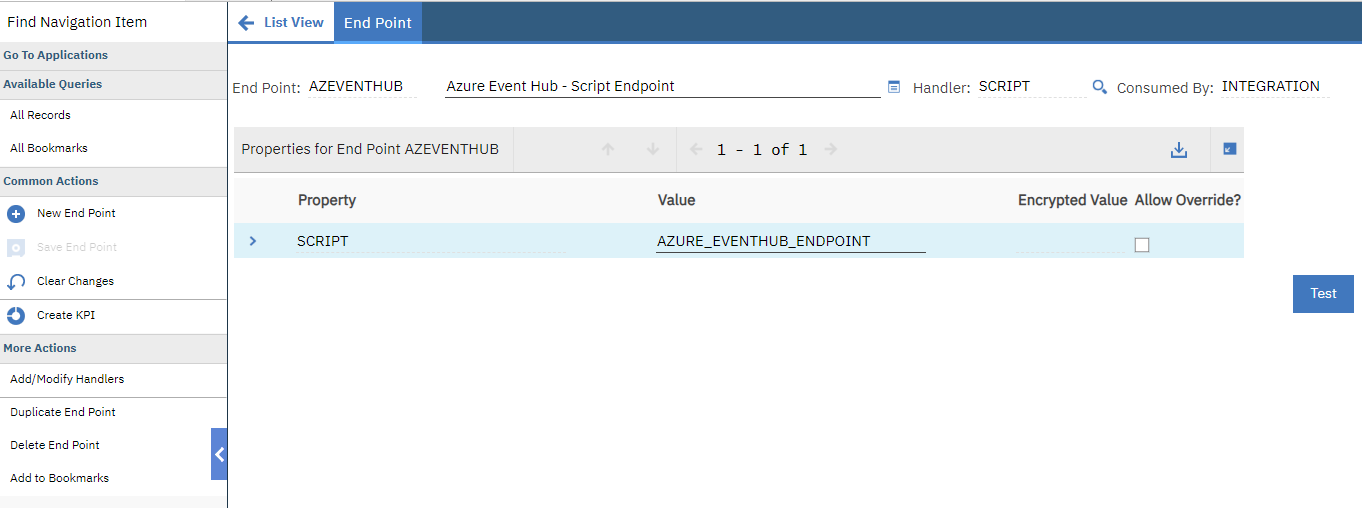1362x508 pixels.
Task: Collapse the left navigation side panel
Action: tap(219, 454)
